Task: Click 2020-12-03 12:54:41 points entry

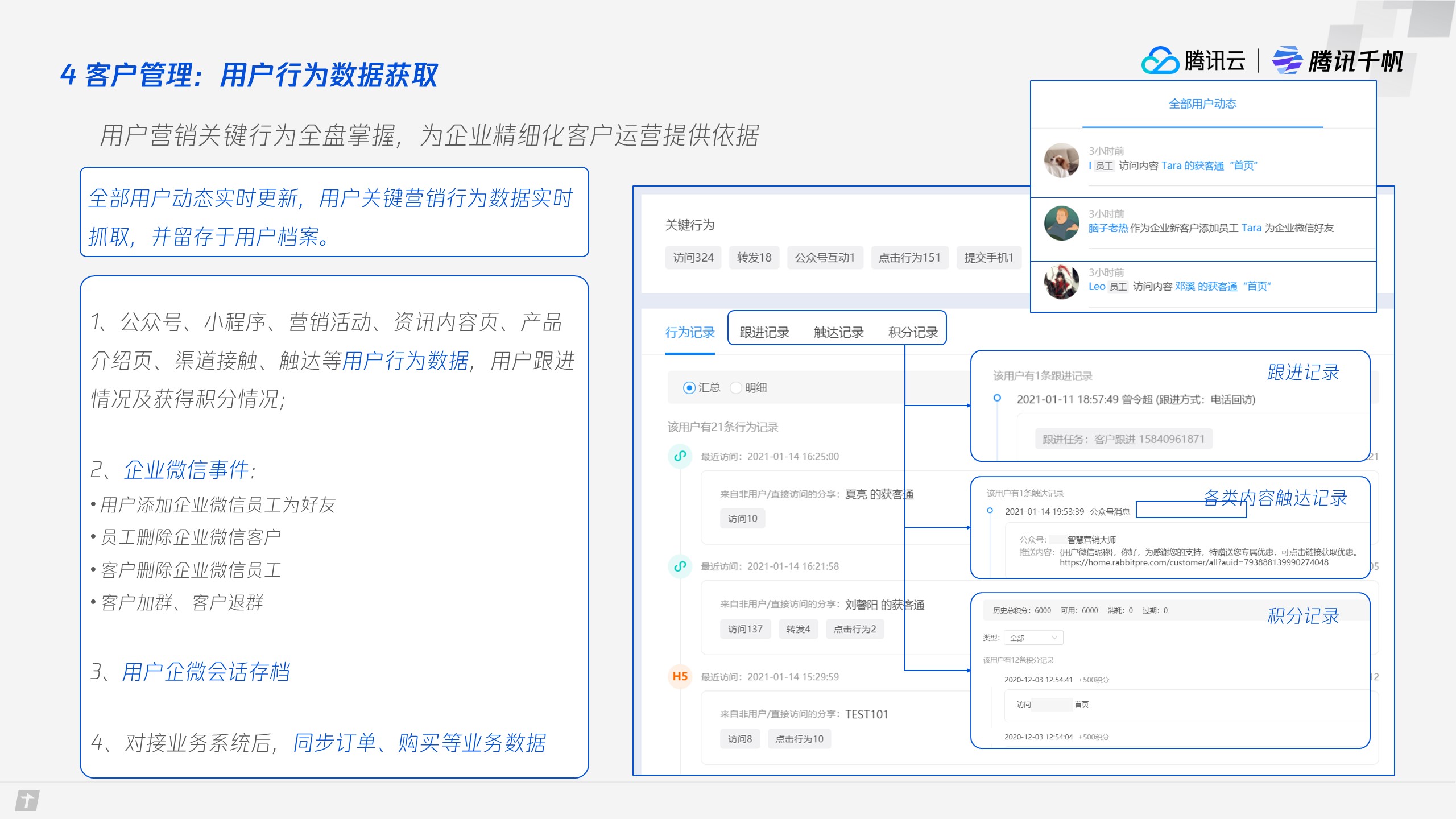Action: click(x=1056, y=680)
